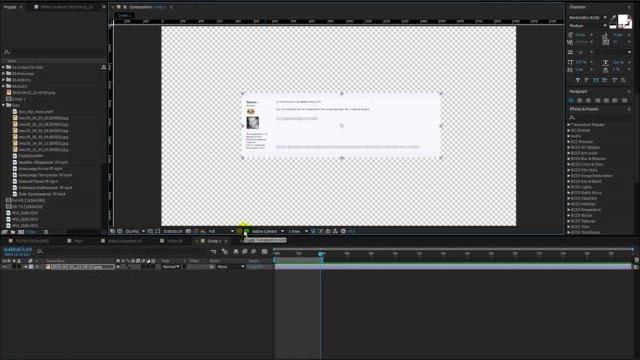Collapse the folder containing the mp4 files

(3, 105)
